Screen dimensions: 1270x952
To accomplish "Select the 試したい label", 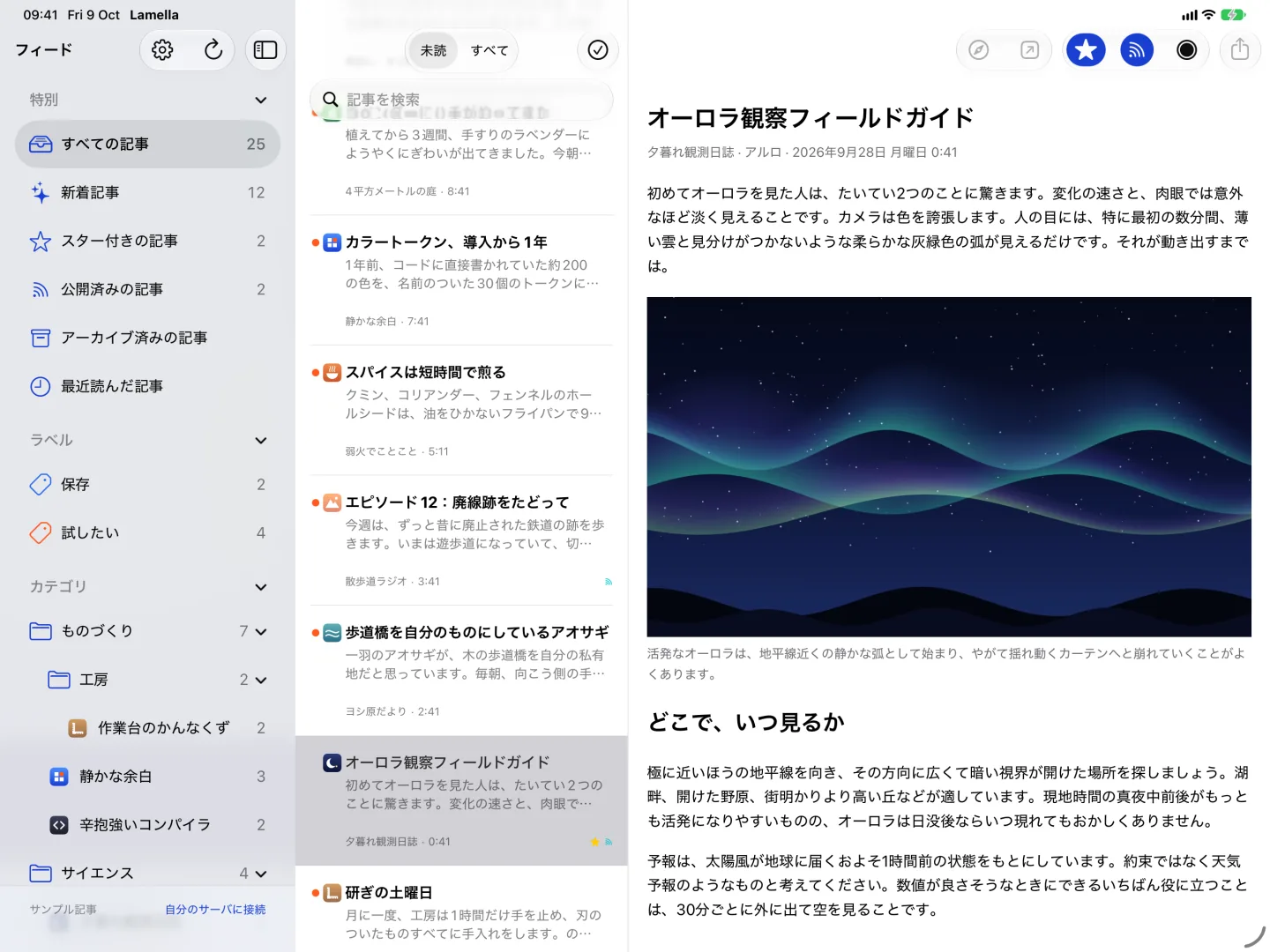I will click(x=148, y=532).
